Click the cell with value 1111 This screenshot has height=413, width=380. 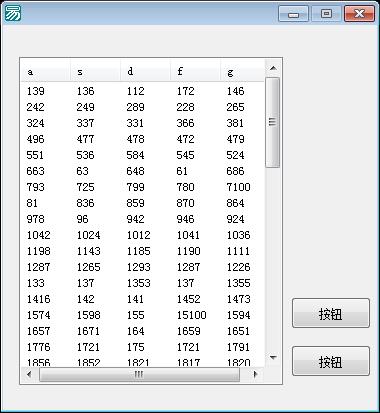tap(238, 251)
